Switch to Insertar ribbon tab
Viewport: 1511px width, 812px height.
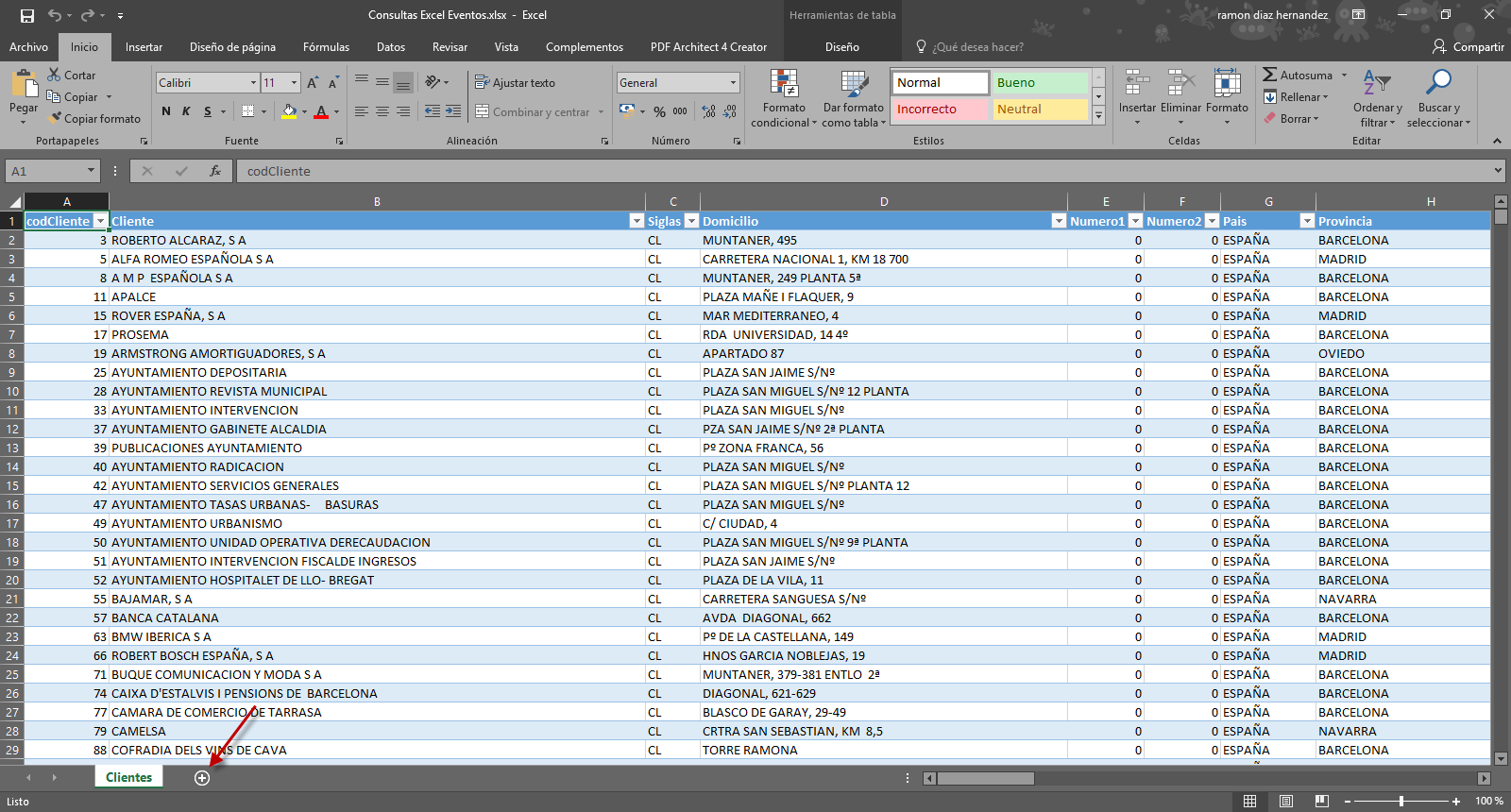point(144,47)
